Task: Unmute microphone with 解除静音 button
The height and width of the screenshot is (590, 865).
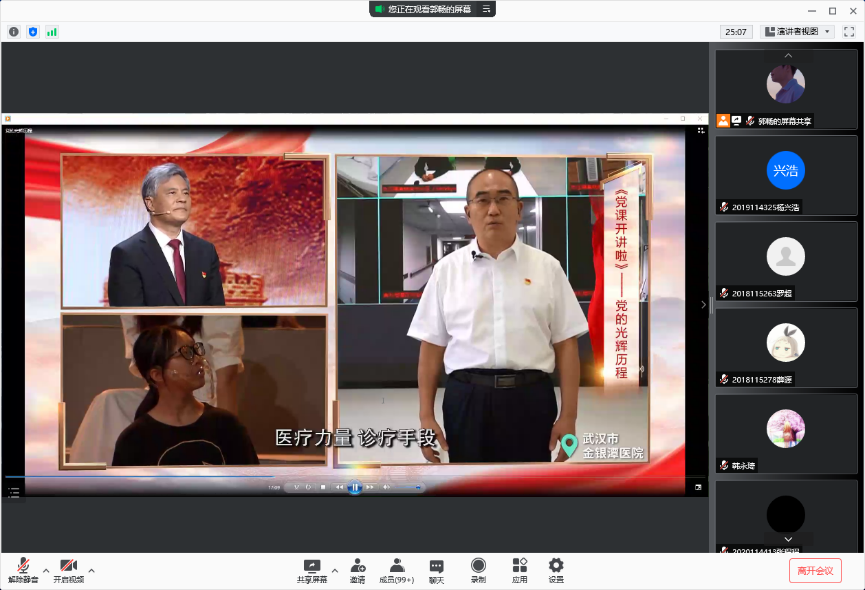Action: 22,570
